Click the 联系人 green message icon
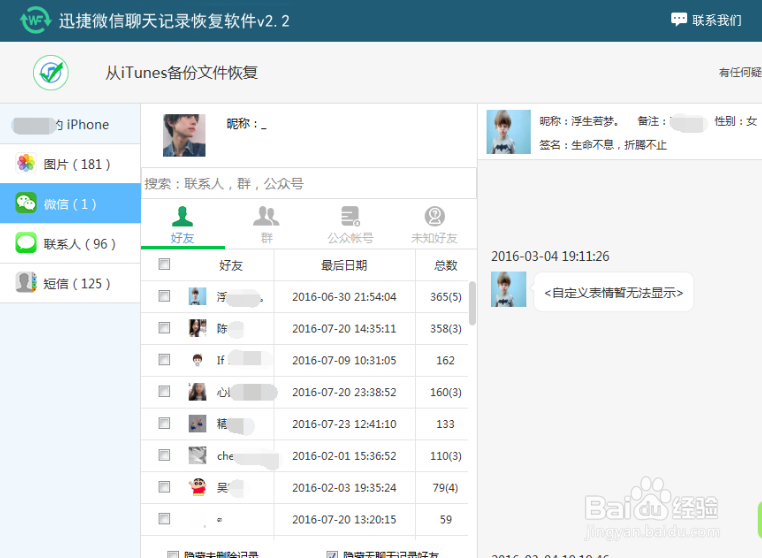762x558 pixels. point(26,243)
